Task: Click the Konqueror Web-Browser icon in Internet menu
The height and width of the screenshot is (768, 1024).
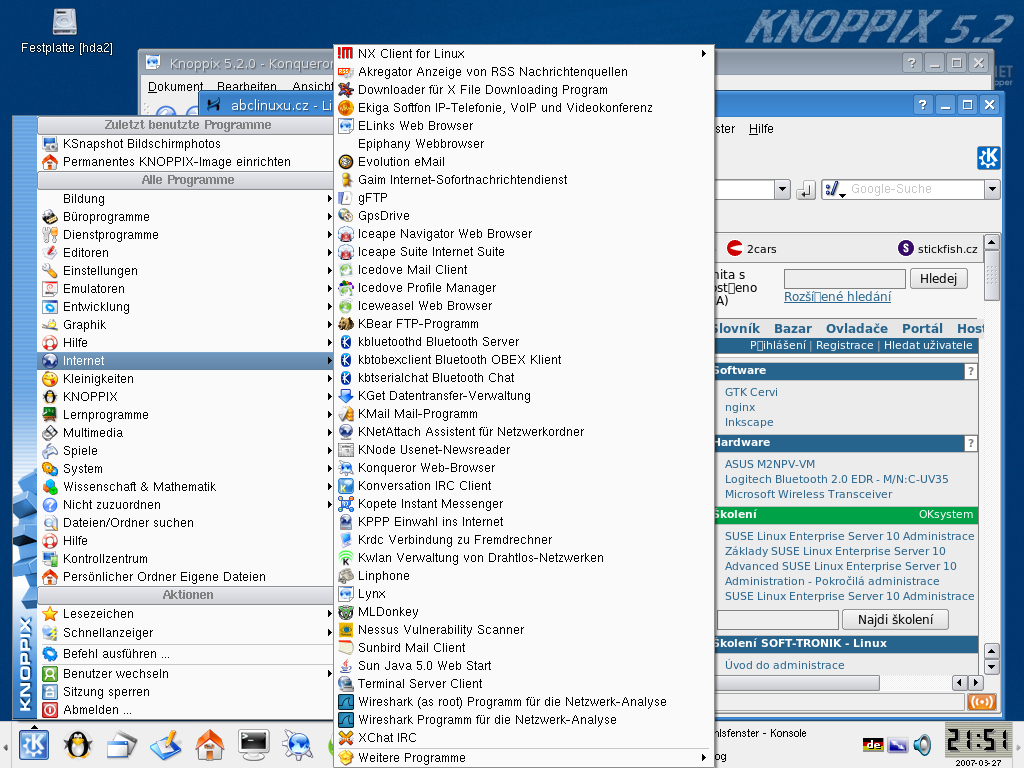Action: point(346,468)
